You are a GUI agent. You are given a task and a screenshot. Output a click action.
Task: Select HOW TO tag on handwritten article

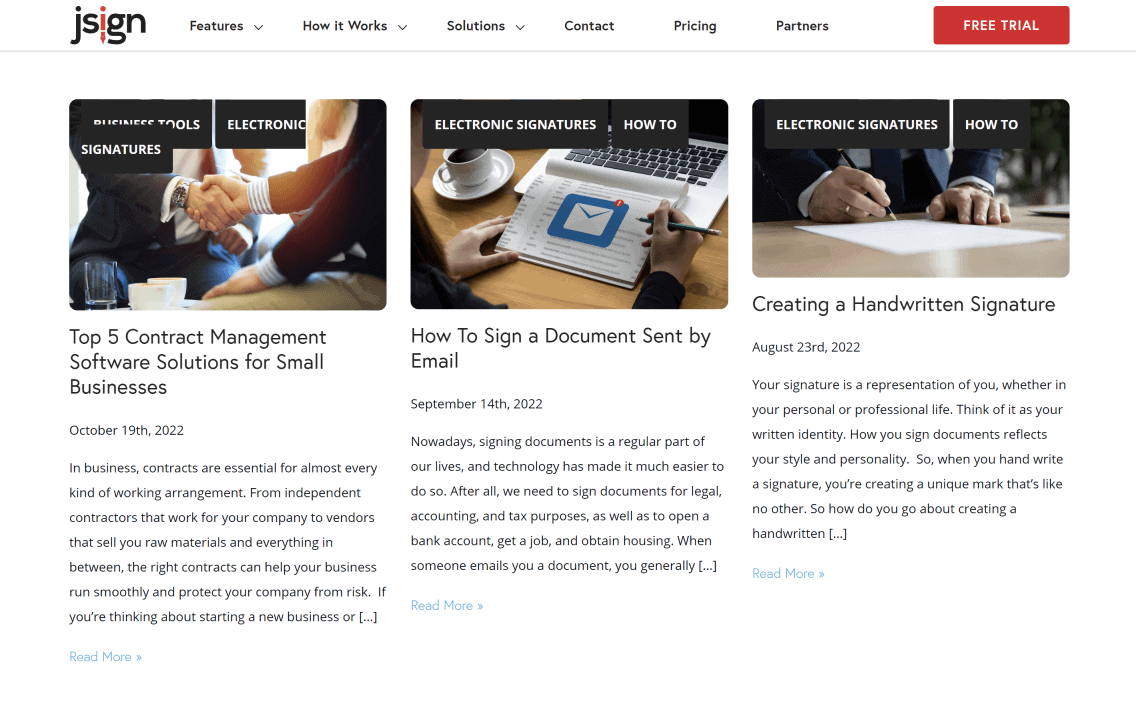point(991,125)
